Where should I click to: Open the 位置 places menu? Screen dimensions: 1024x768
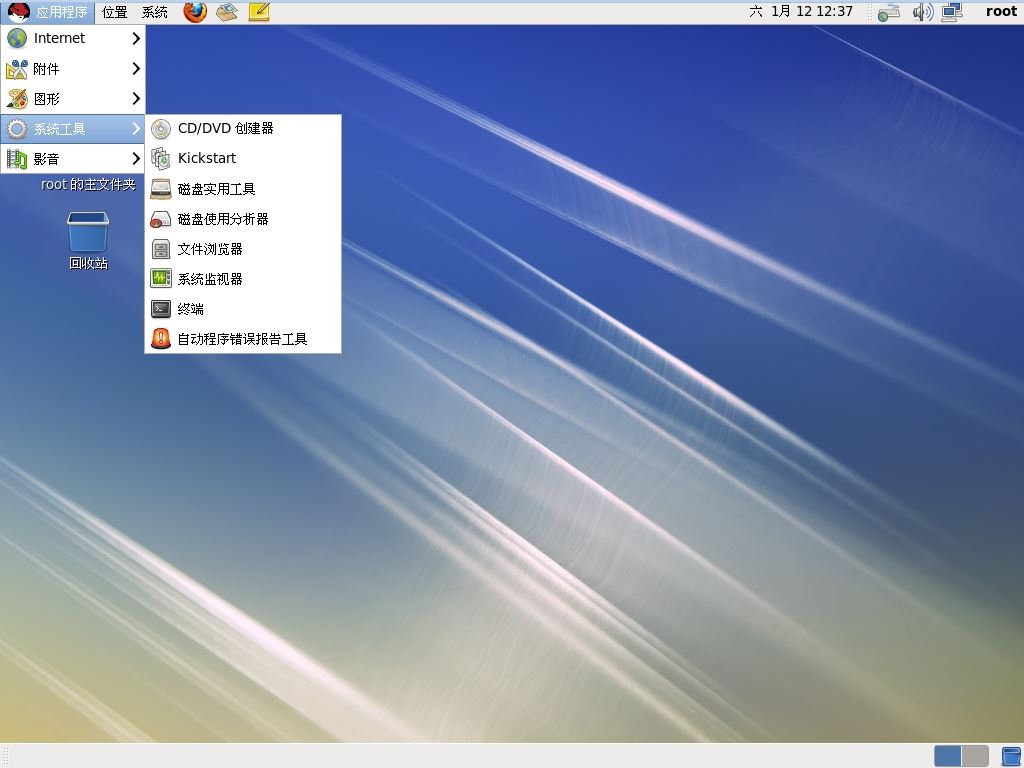(x=115, y=12)
